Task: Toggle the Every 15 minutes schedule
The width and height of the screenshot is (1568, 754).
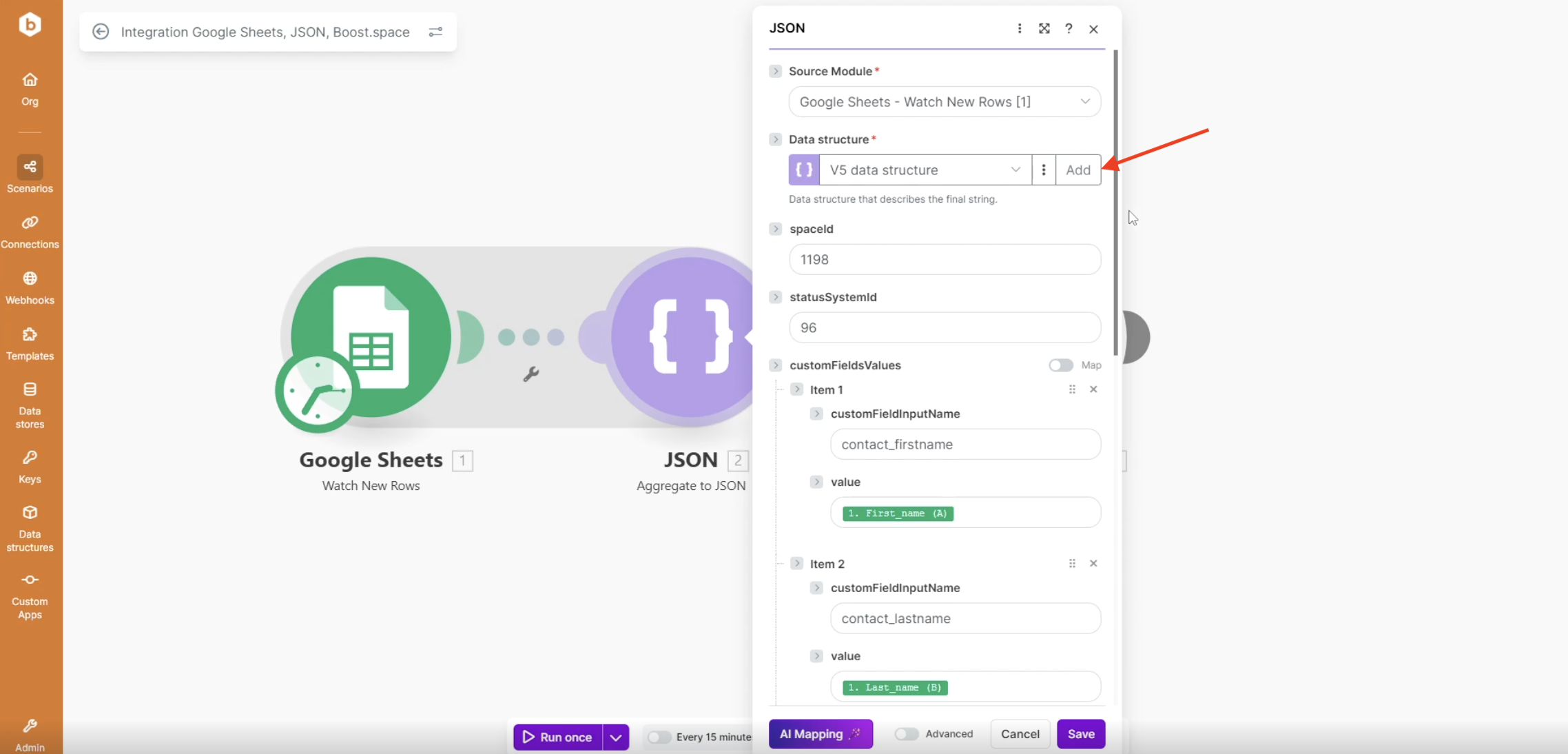Action: click(659, 737)
